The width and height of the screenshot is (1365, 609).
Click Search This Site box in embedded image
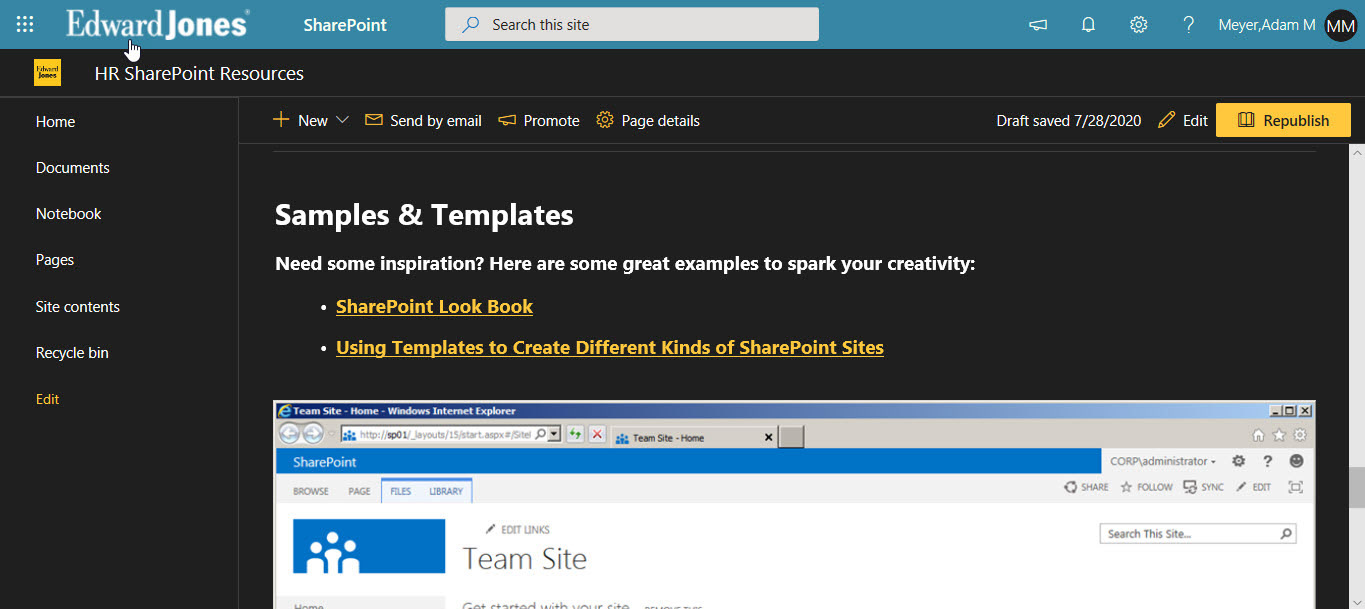[1198, 534]
